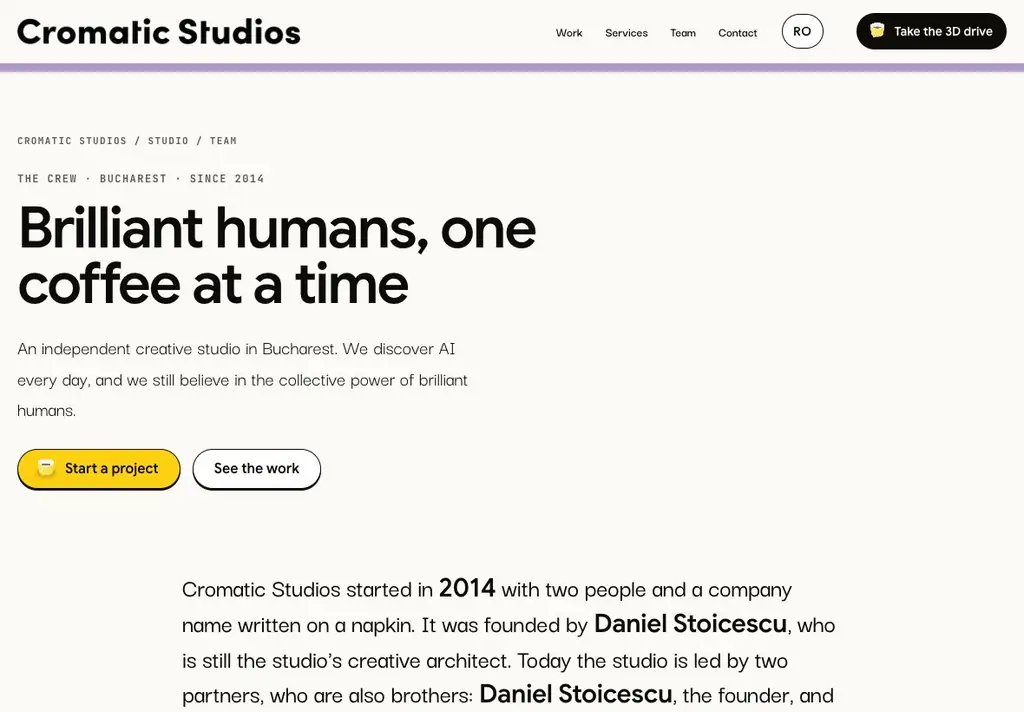Click the Start a project button

(99, 469)
